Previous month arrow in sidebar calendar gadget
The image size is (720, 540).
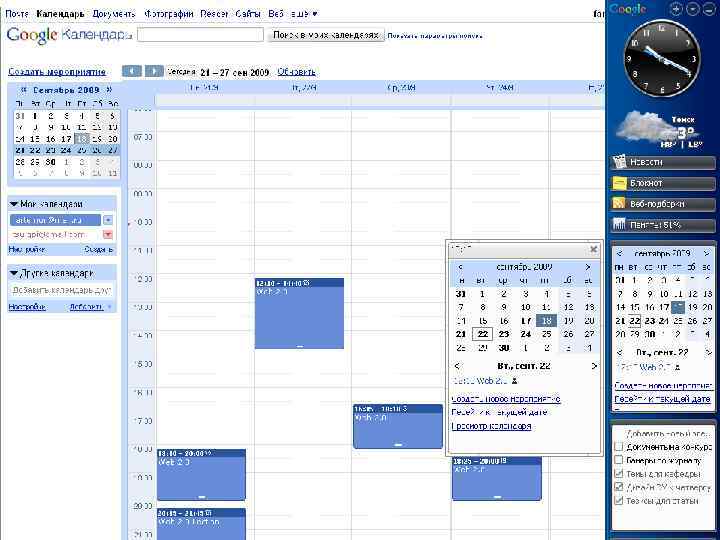click(619, 253)
